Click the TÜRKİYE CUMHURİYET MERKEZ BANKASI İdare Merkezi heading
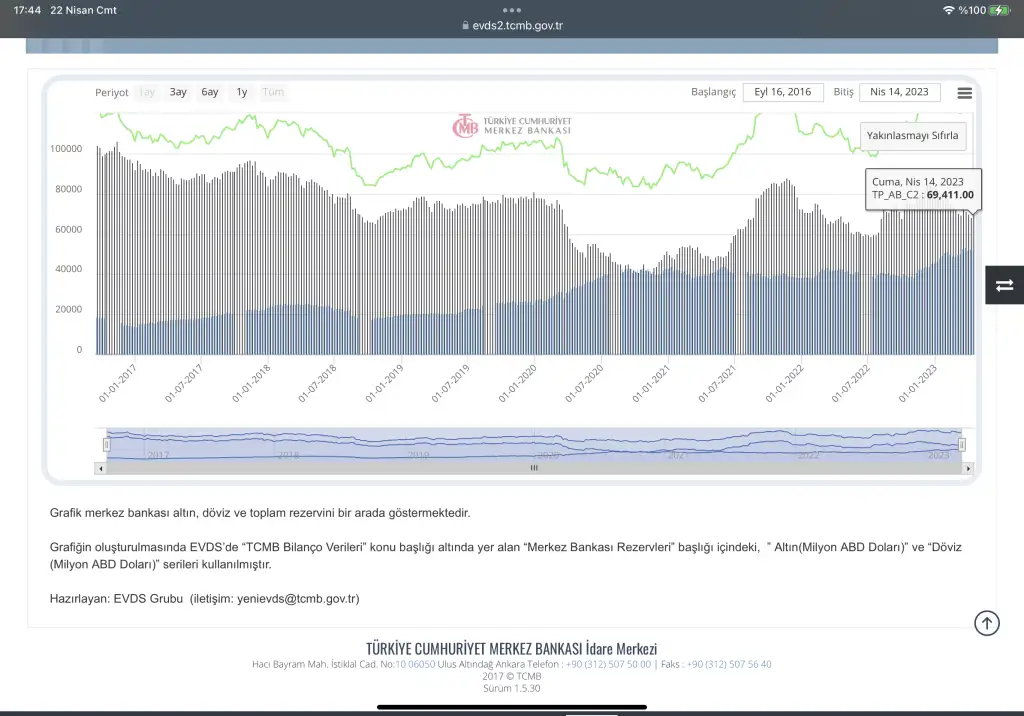This screenshot has width=1024, height=716. coord(511,649)
